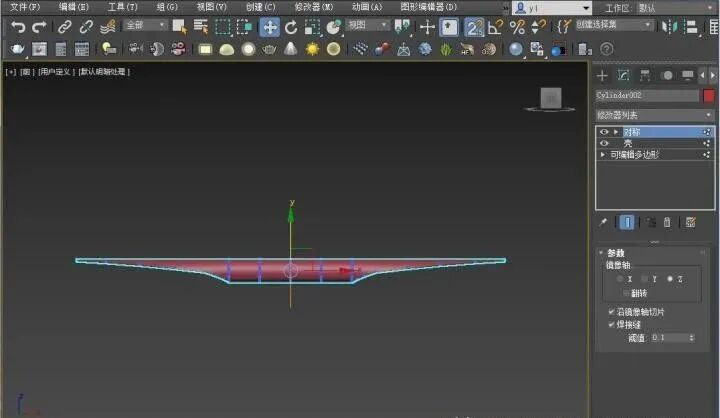Switch to the Create panel plus tab
The width and height of the screenshot is (720, 418).
point(602,75)
